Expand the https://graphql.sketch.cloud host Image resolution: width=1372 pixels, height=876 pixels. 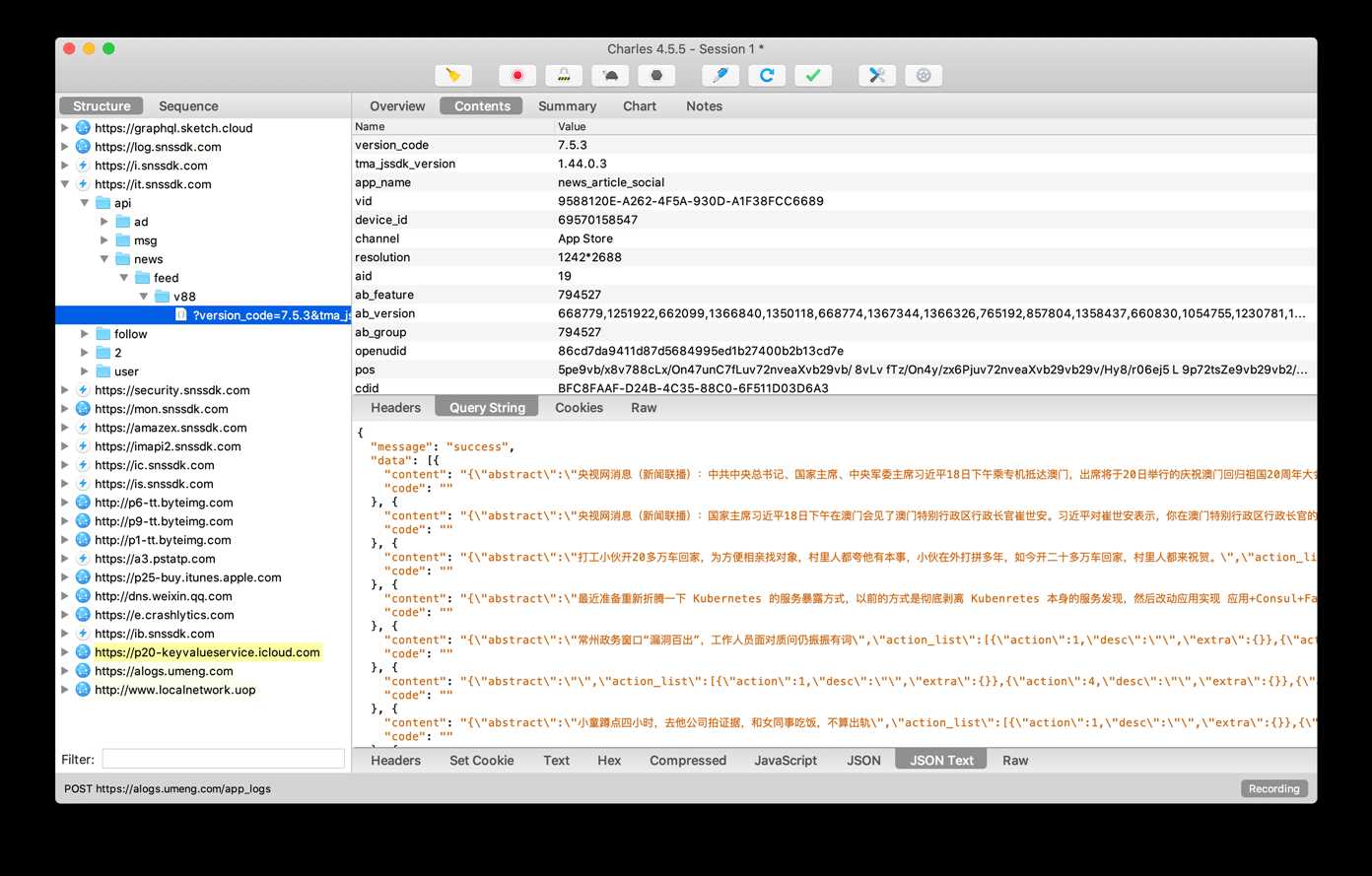65,128
